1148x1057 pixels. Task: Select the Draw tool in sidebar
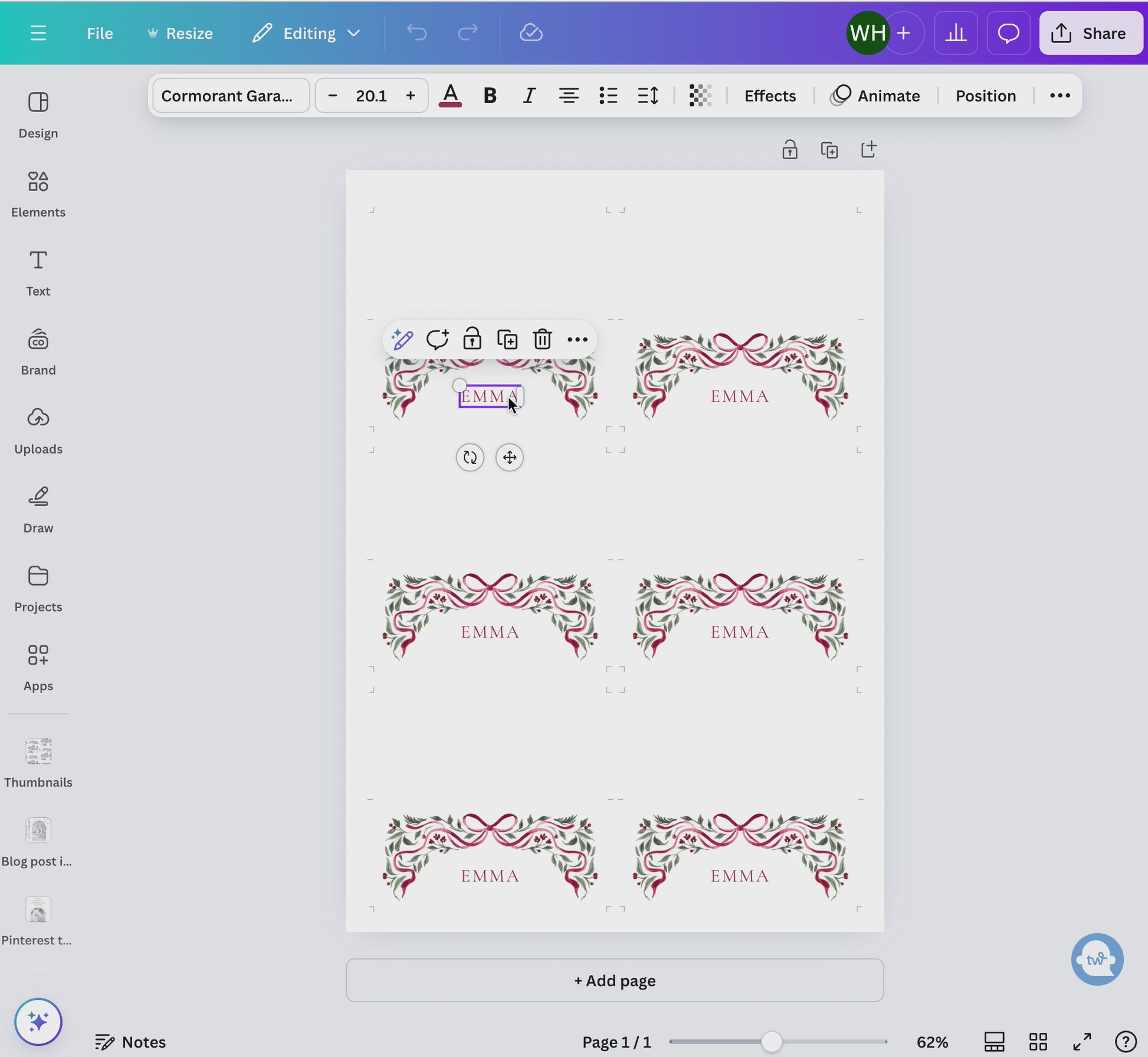click(38, 510)
